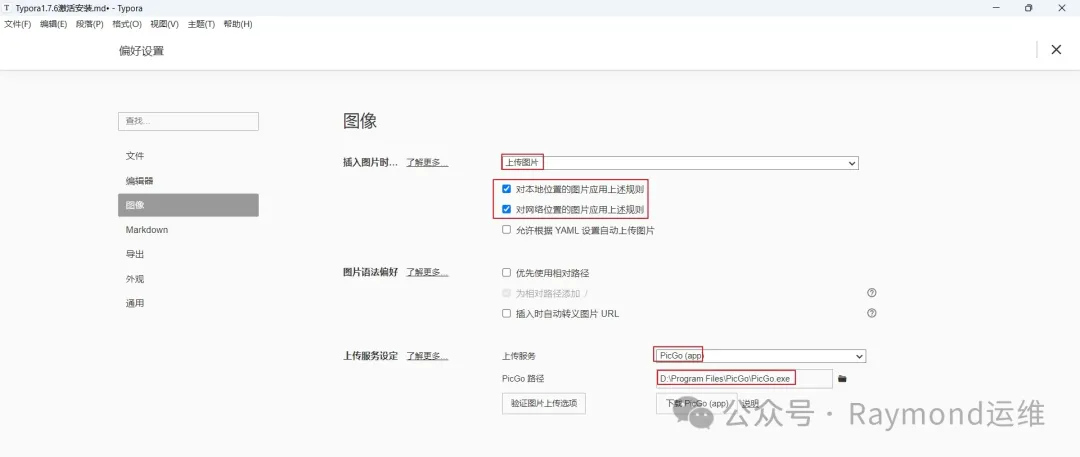Select 导出 in preferences sidebar
Image resolution: width=1080 pixels, height=457 pixels.
tap(188, 254)
